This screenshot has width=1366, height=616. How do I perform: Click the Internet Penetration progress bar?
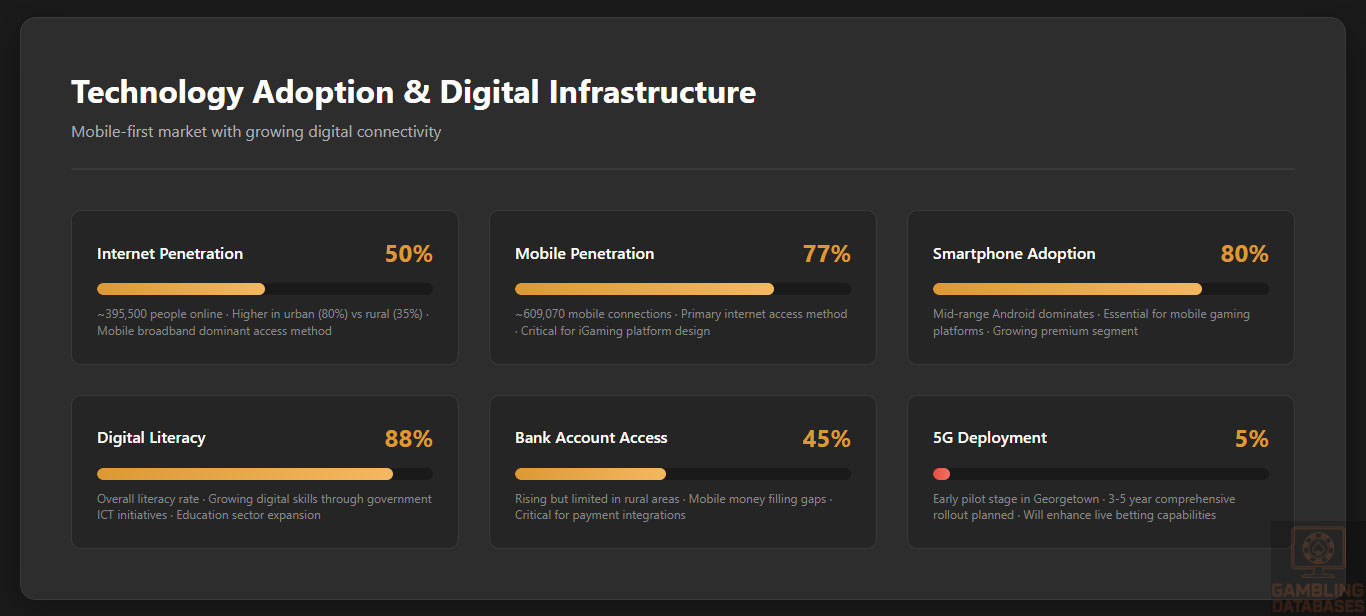(x=265, y=289)
